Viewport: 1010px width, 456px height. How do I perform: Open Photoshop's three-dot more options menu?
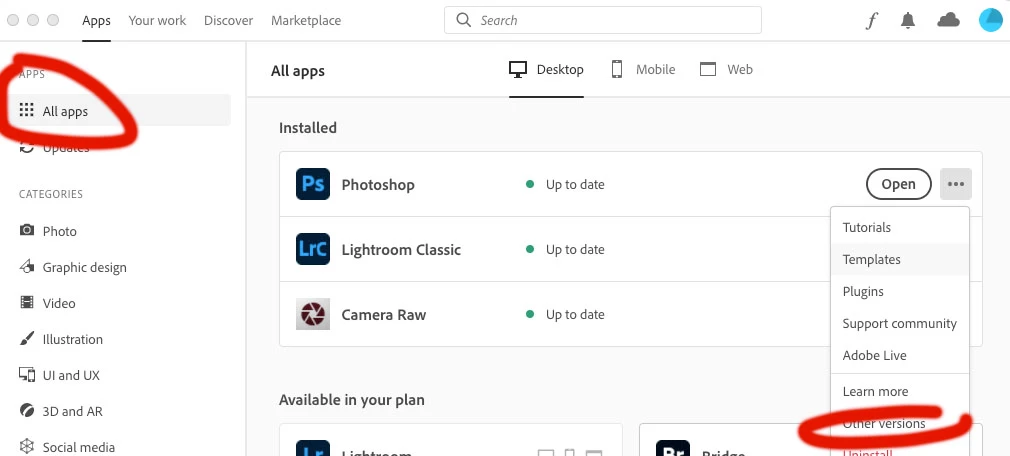coord(956,184)
